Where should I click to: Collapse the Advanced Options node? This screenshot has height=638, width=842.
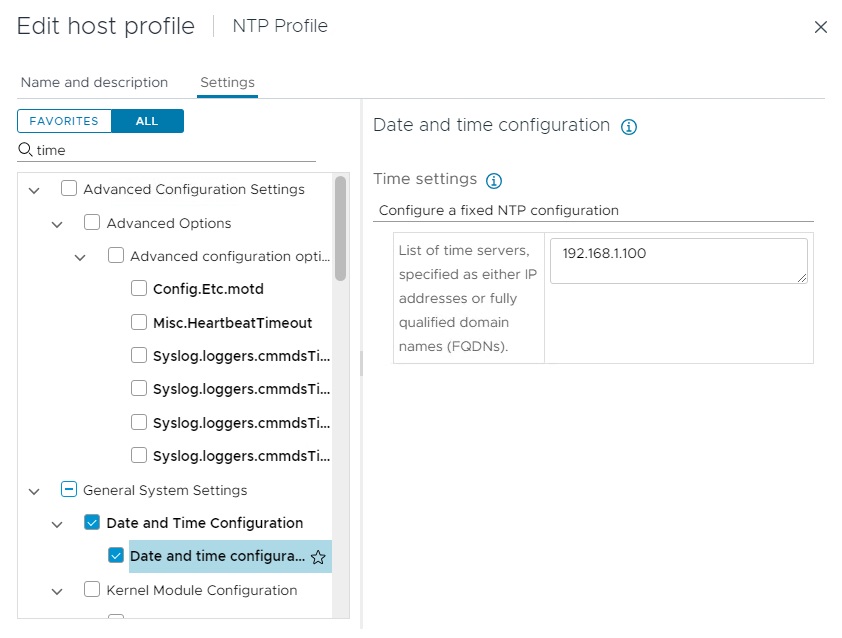[x=58, y=223]
